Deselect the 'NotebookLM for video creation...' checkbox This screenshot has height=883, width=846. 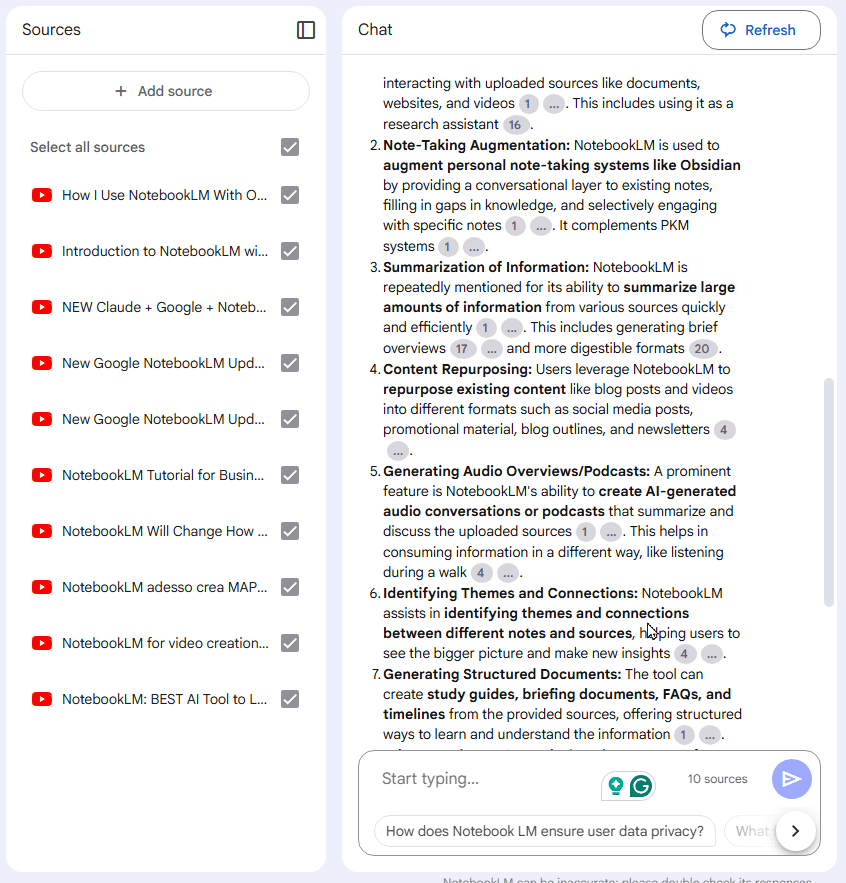pos(290,643)
